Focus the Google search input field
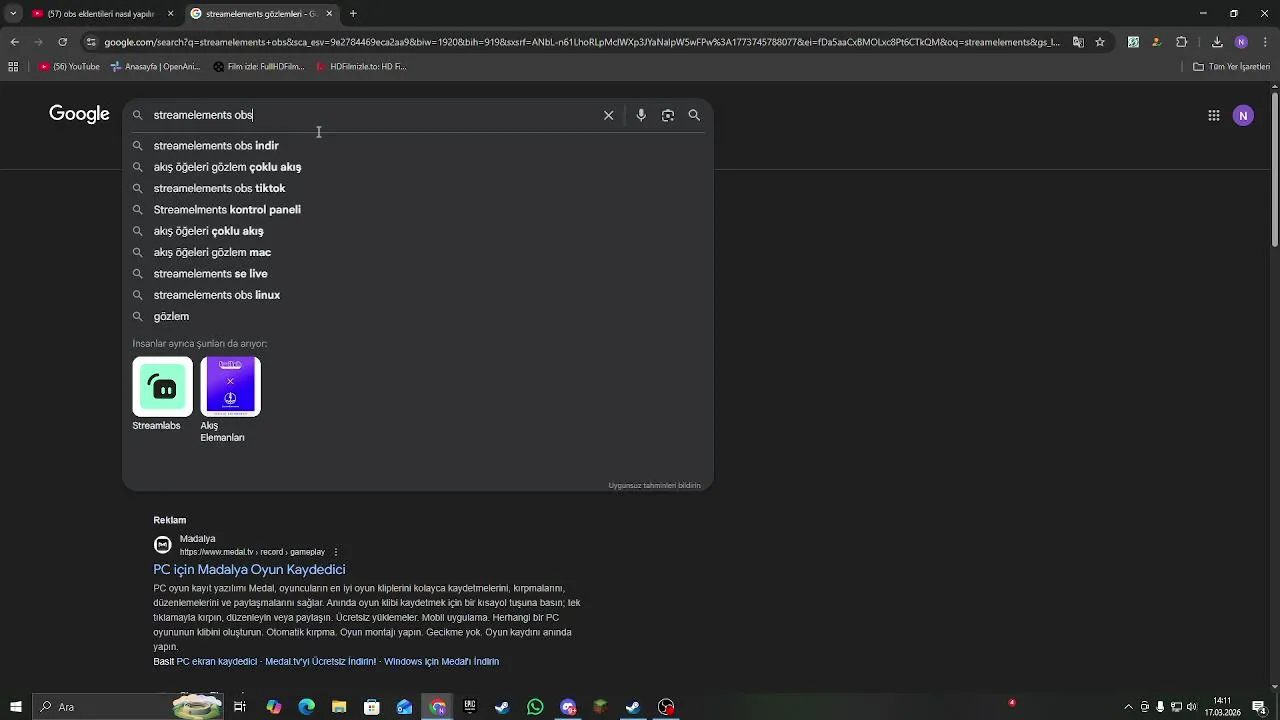1280x720 pixels. (375, 115)
